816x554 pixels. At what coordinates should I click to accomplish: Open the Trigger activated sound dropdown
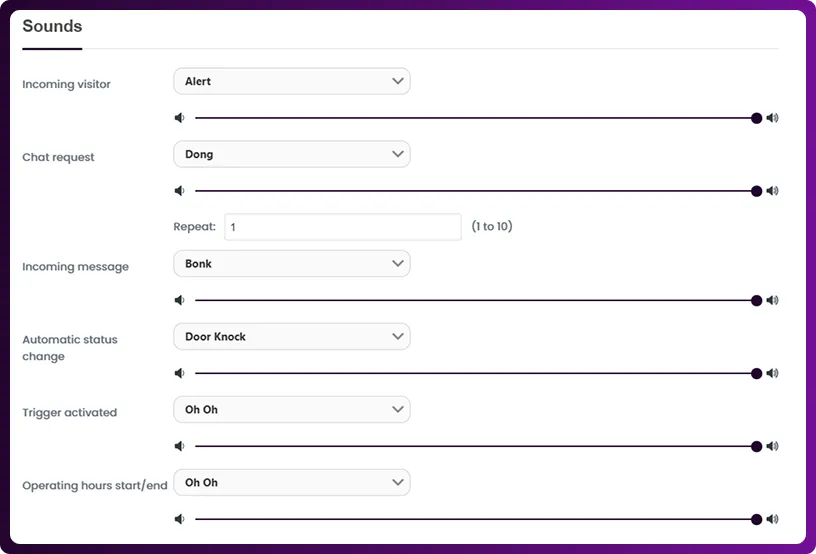[x=291, y=410]
